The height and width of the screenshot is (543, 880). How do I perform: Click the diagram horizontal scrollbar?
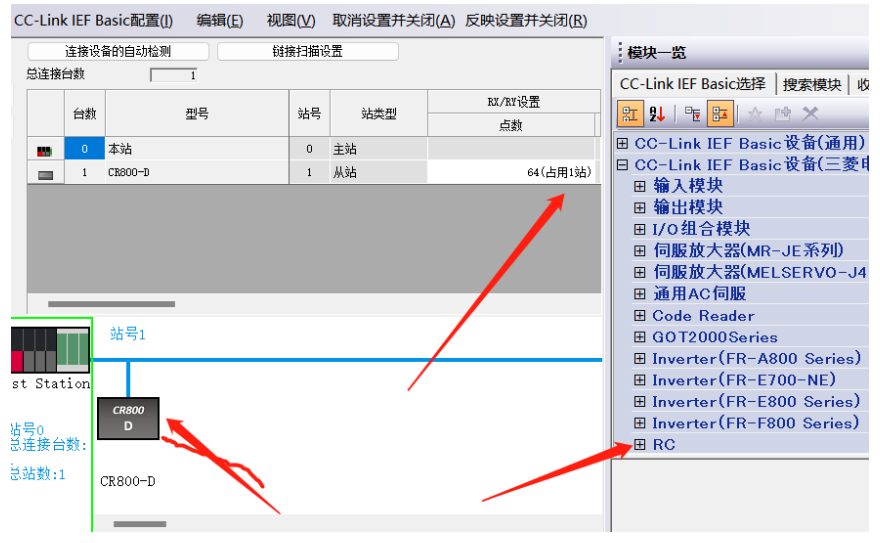[x=140, y=524]
